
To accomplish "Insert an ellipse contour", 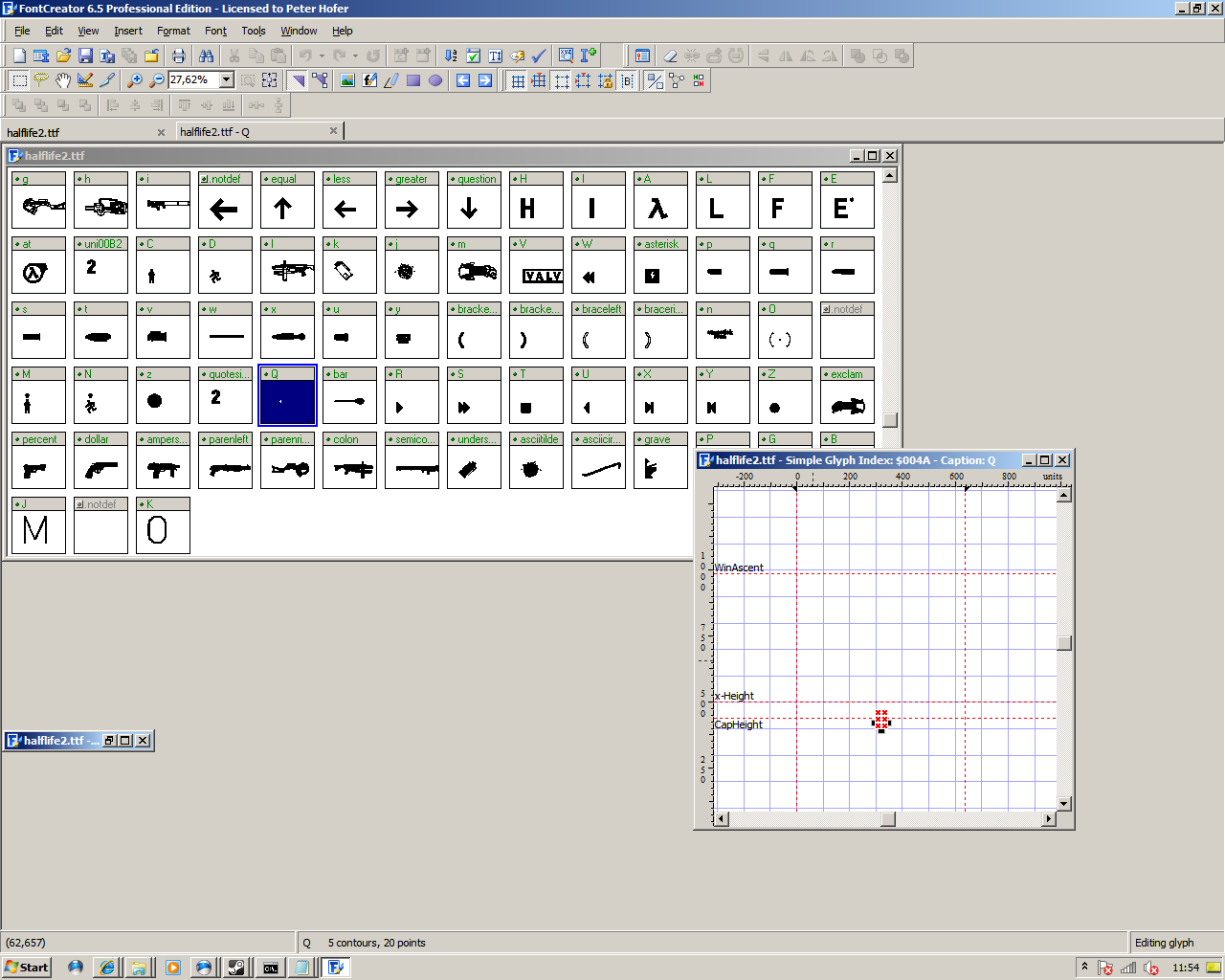I will 435,80.
